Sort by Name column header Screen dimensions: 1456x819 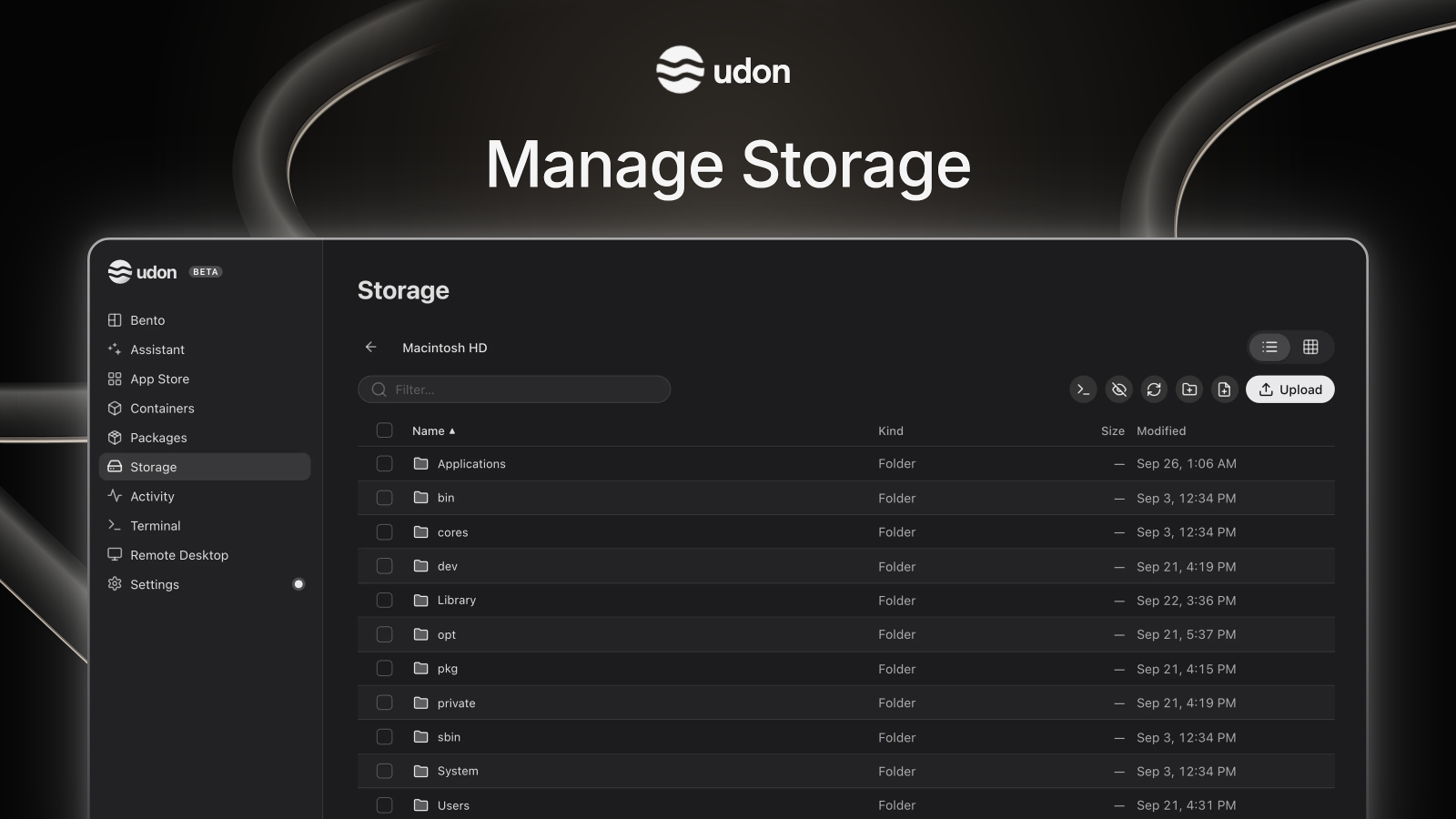(x=433, y=430)
